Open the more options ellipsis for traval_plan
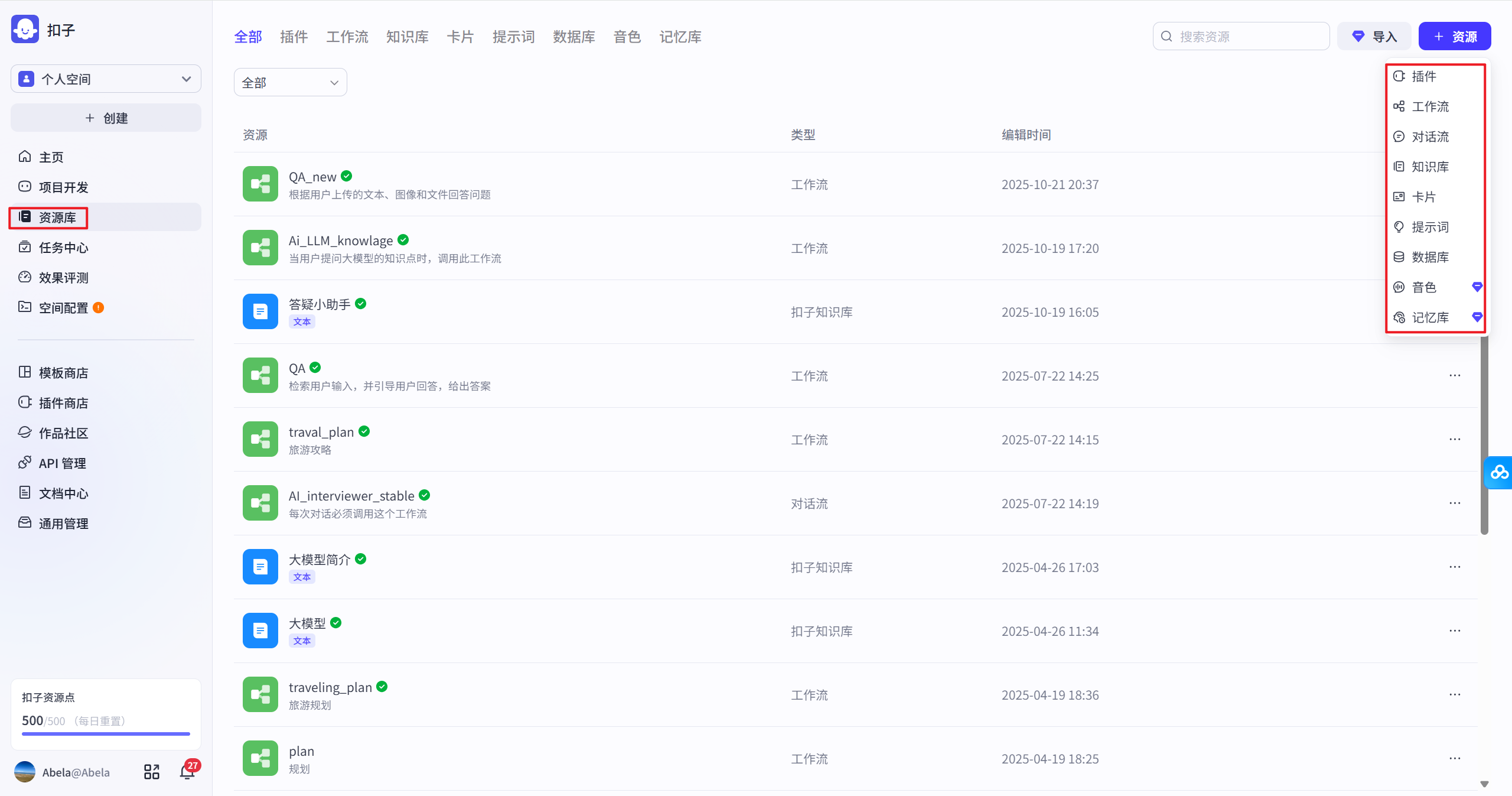This screenshot has width=1512, height=796. pos(1455,439)
